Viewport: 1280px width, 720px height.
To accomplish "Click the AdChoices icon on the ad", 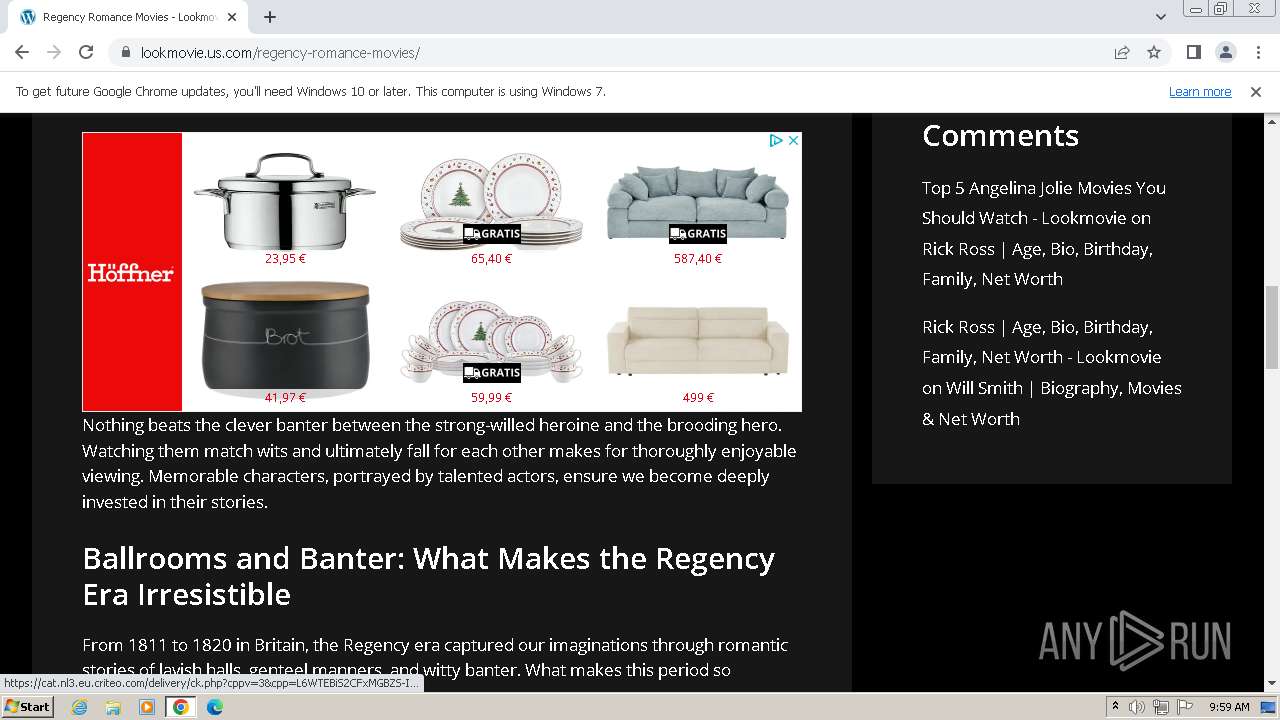I will pos(775,141).
